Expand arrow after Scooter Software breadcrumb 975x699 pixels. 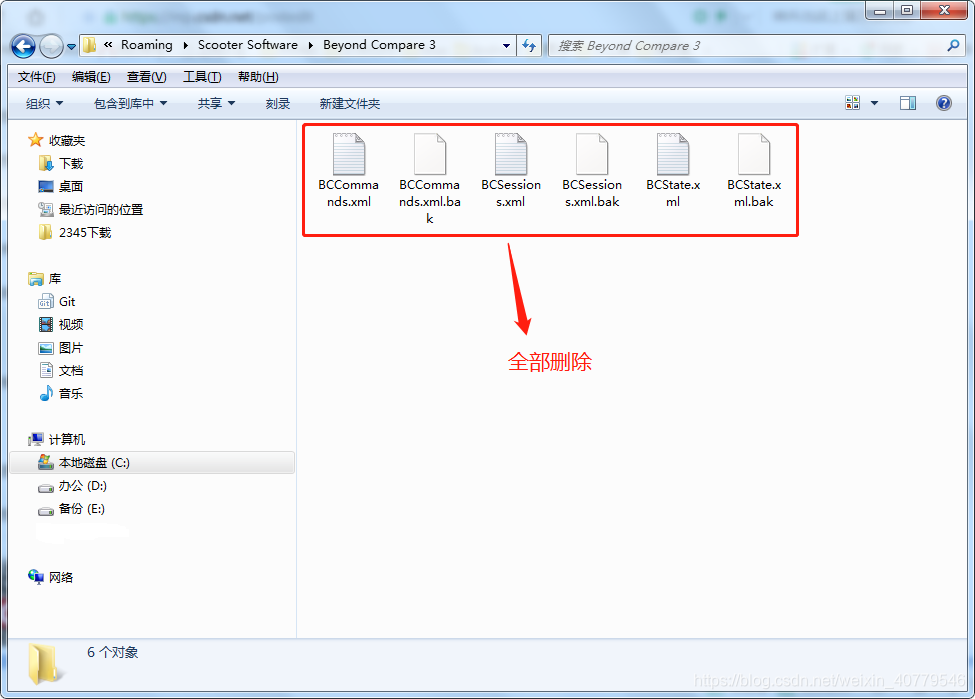point(310,45)
